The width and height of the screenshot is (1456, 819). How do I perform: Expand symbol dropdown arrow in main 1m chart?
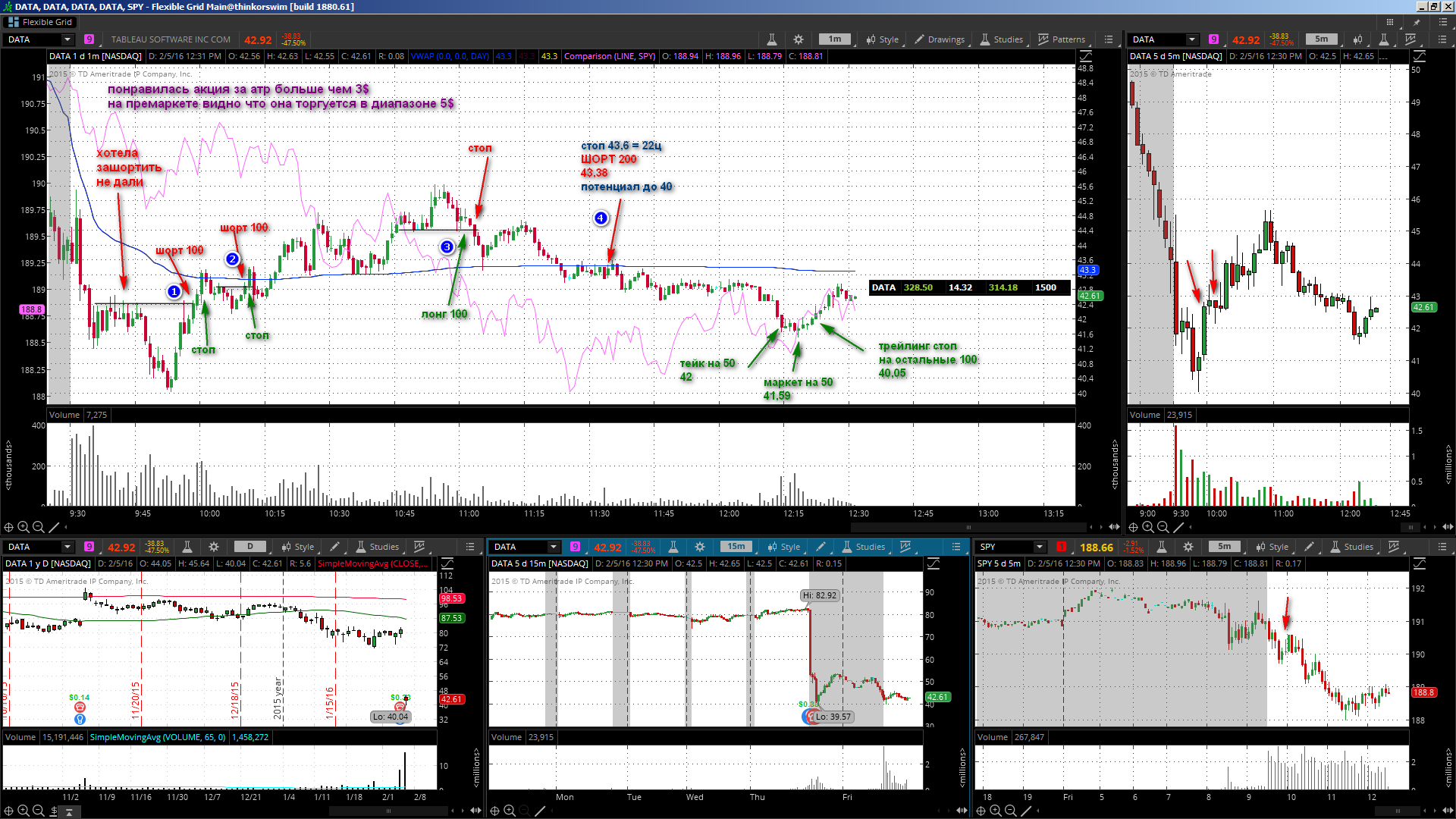click(x=67, y=39)
